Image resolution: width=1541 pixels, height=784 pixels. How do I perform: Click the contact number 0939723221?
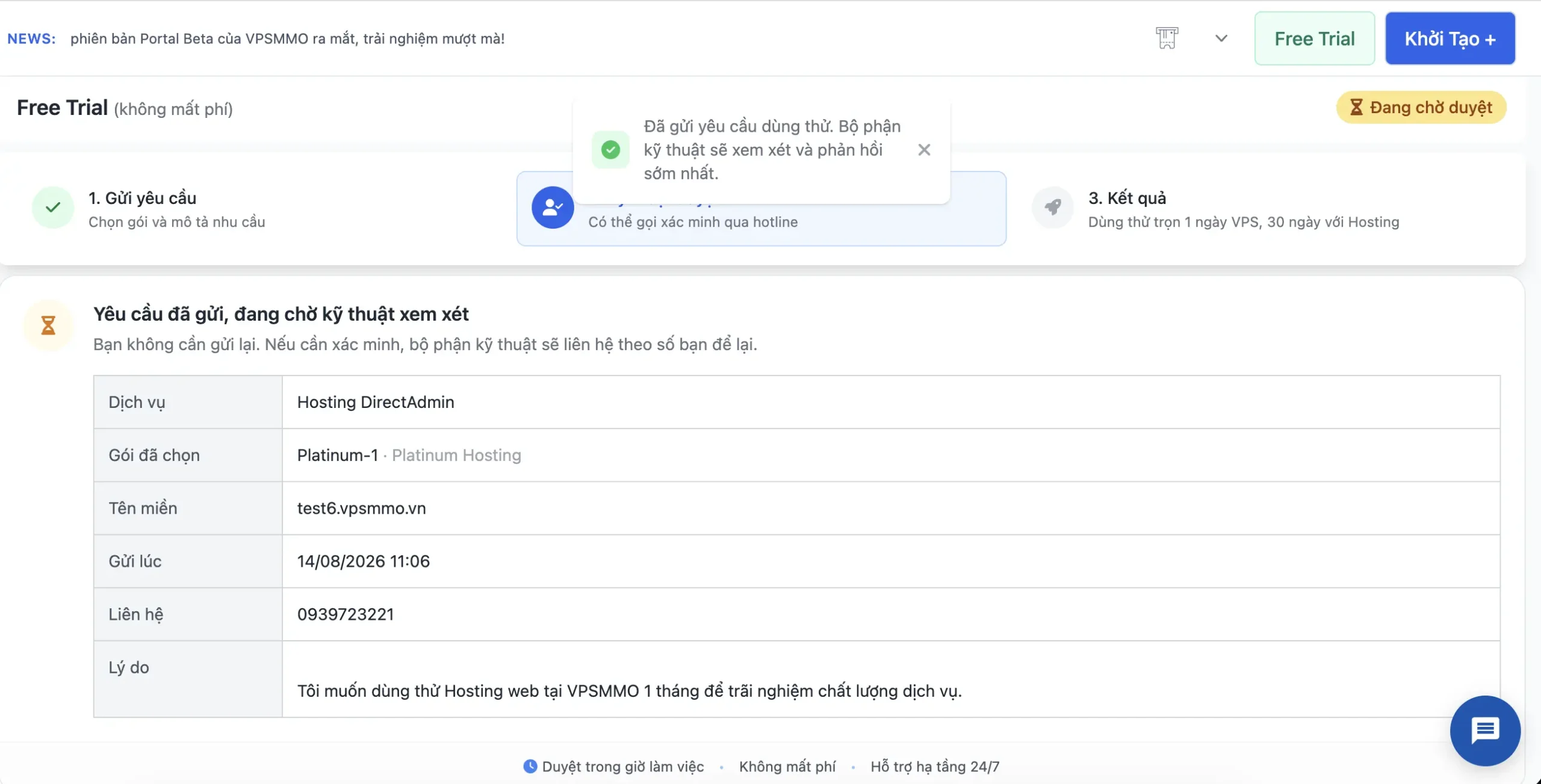click(x=346, y=614)
